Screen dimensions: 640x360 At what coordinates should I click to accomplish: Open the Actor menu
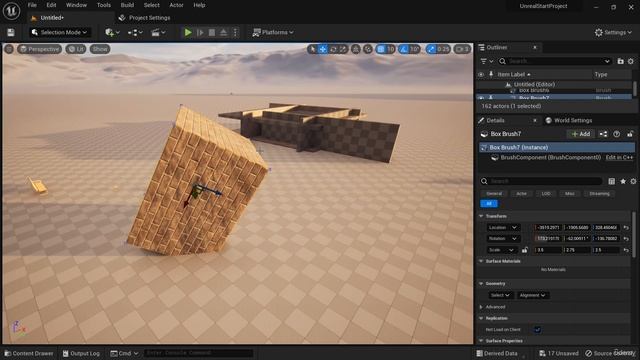click(x=176, y=5)
